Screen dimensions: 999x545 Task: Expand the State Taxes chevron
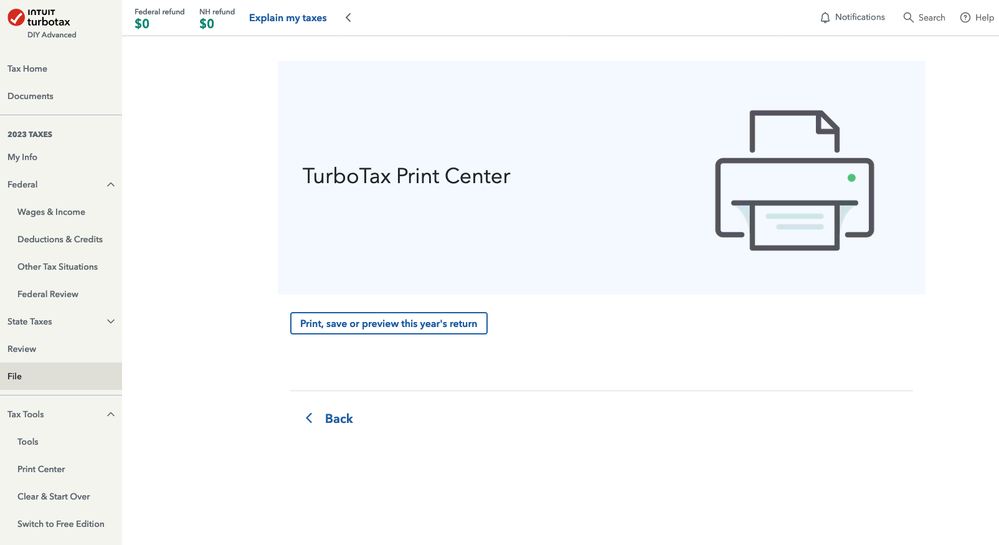tap(111, 322)
